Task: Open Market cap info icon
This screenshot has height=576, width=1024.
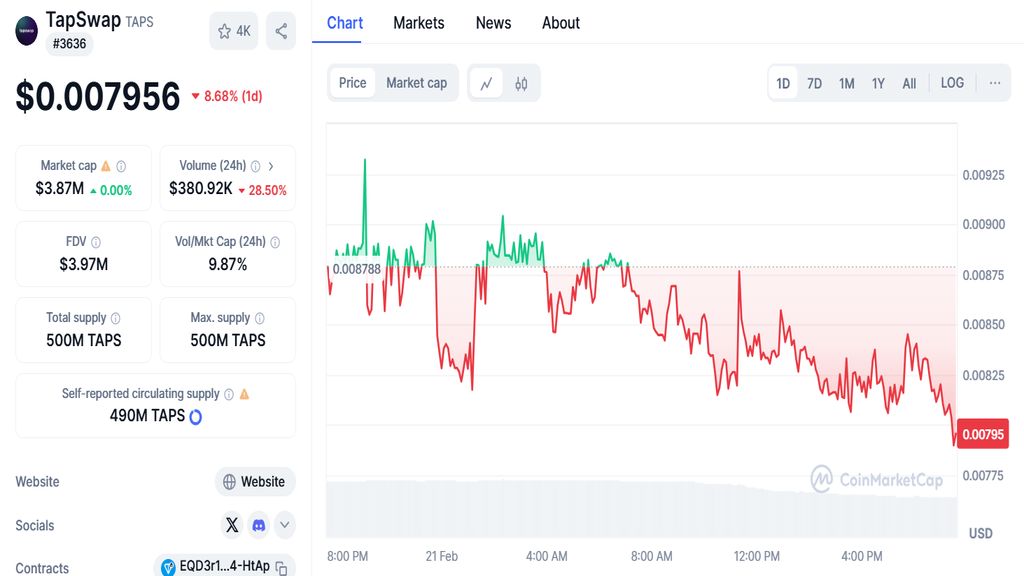Action: point(121,167)
